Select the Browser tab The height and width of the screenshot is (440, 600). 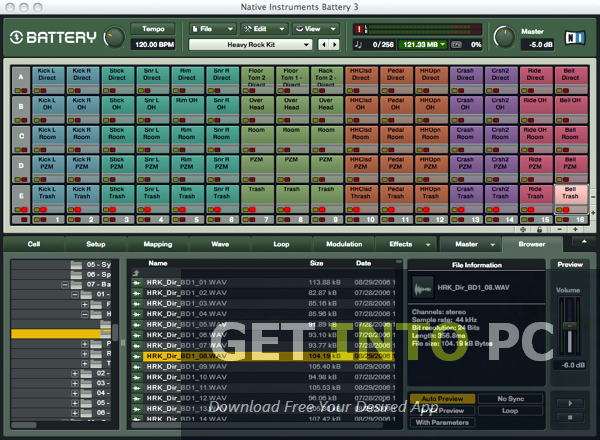(532, 244)
